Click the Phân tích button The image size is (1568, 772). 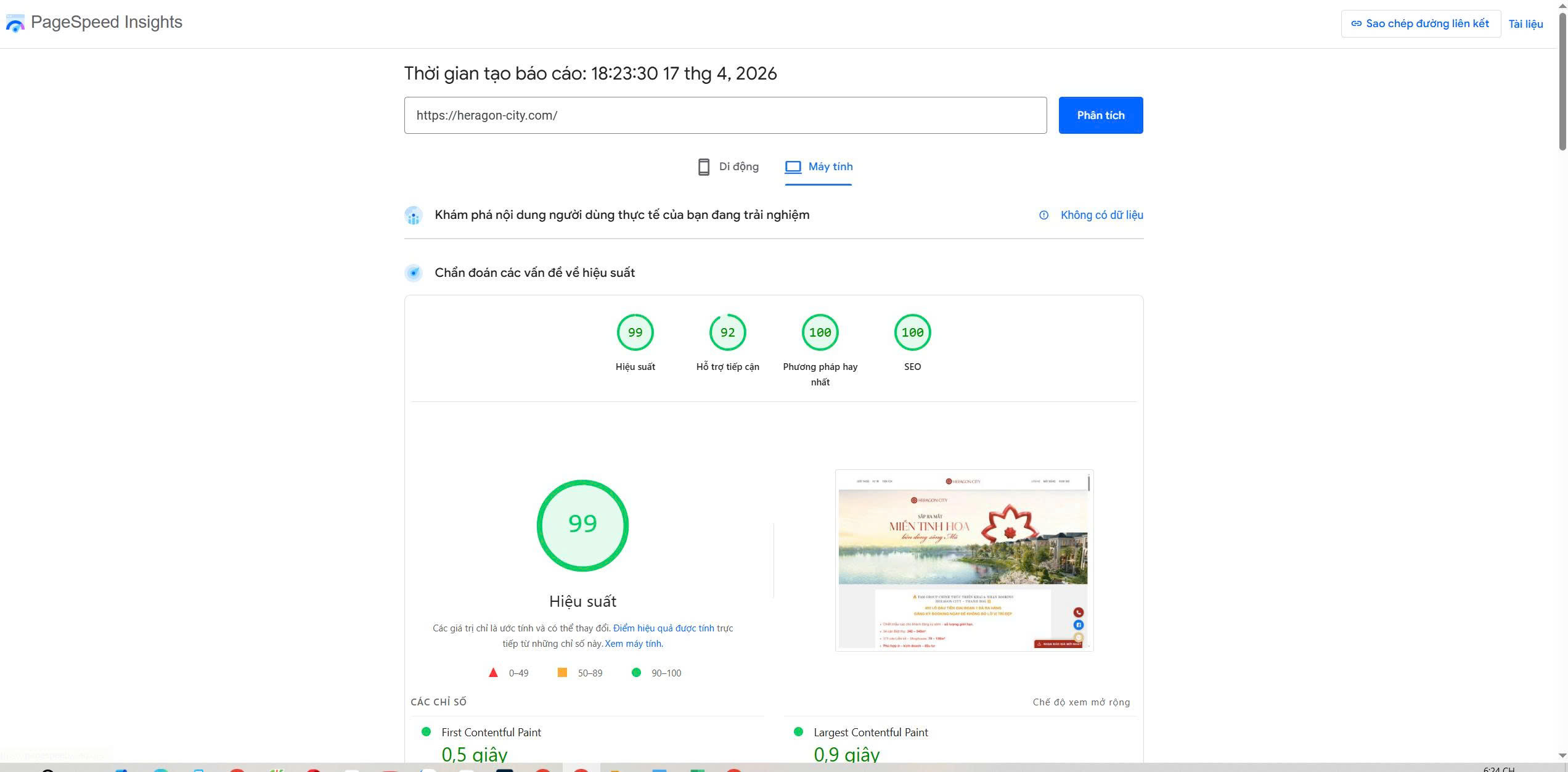click(1100, 115)
